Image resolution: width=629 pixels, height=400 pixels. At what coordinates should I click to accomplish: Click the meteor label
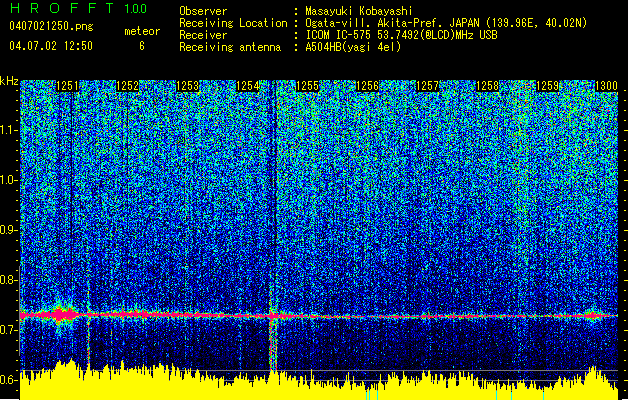coord(142,31)
